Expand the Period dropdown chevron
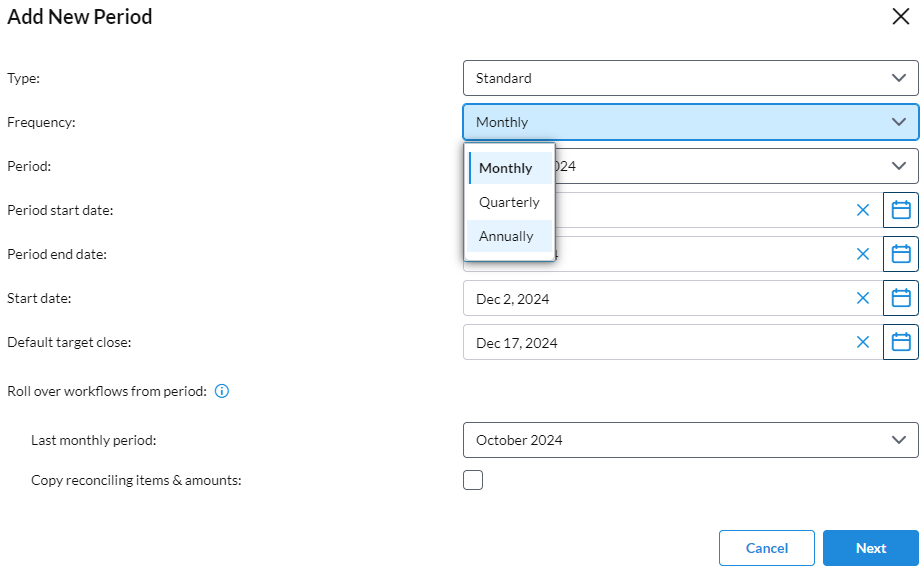The height and width of the screenshot is (570, 924). click(x=899, y=166)
